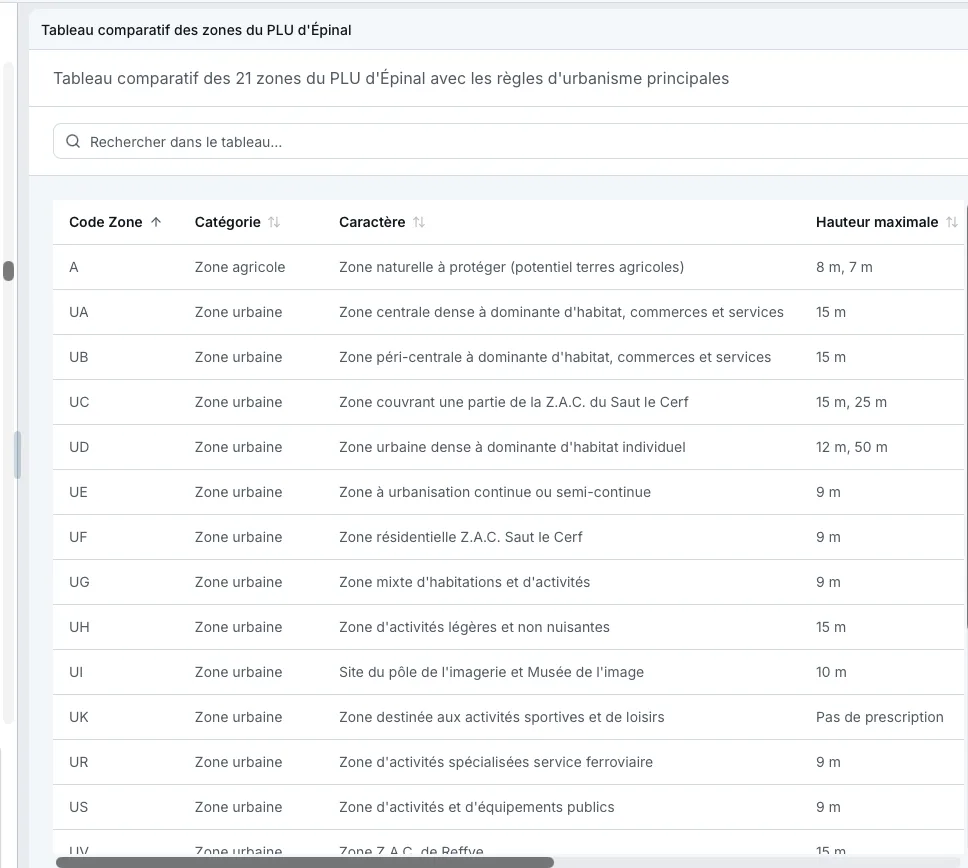The width and height of the screenshot is (968, 868).
Task: Select code cell 'UH'
Action: click(79, 628)
